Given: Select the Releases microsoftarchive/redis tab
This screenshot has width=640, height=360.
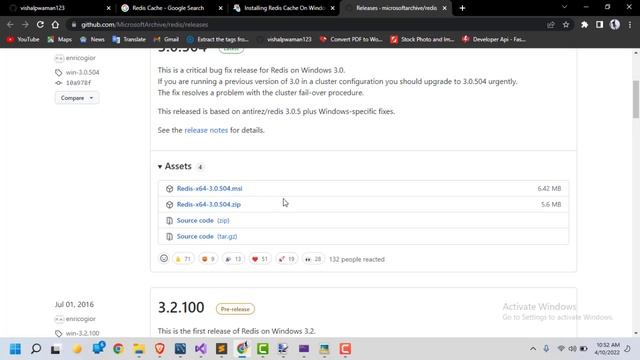Looking at the screenshot, I should click(396, 8).
